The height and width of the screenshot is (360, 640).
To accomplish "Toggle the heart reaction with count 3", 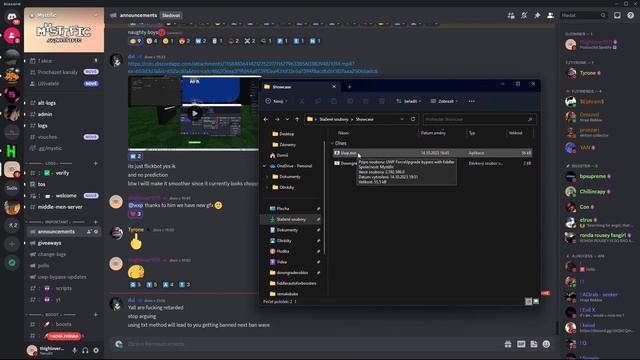I will [x=135, y=214].
